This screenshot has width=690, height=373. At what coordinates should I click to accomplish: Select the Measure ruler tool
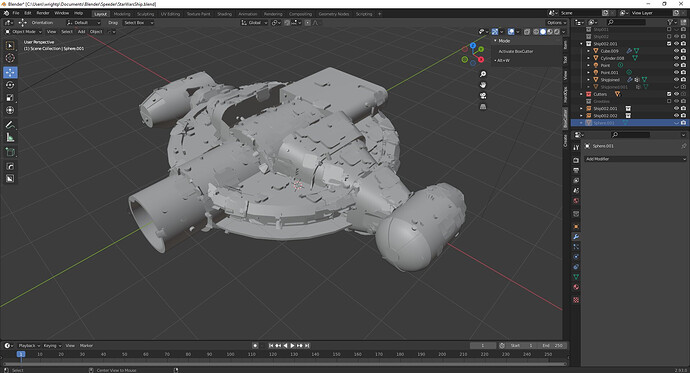[x=10, y=138]
